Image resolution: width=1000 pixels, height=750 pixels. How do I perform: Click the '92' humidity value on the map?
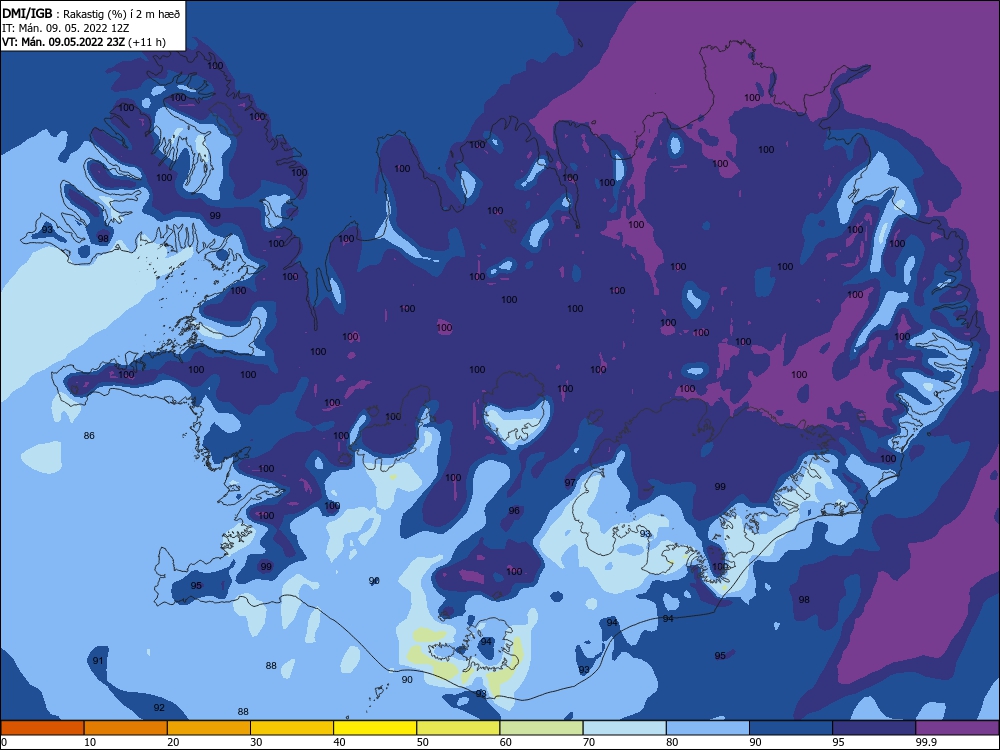point(159,707)
